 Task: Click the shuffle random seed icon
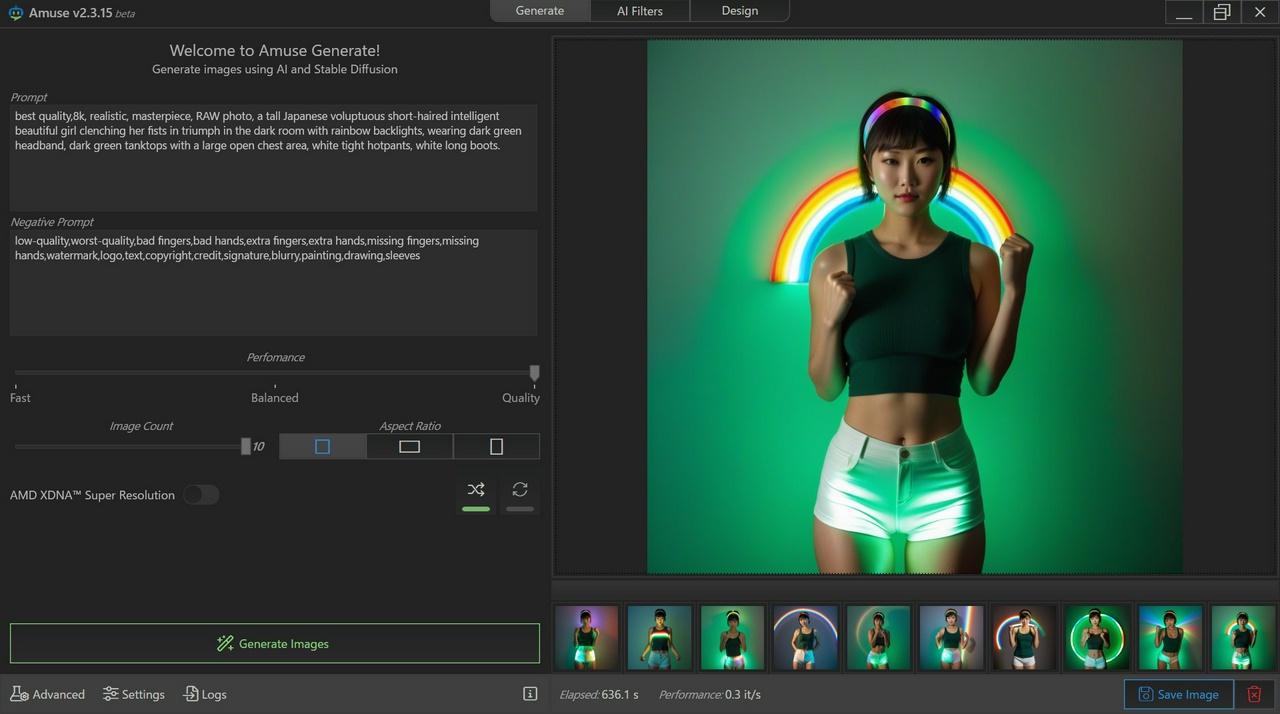[476, 490]
